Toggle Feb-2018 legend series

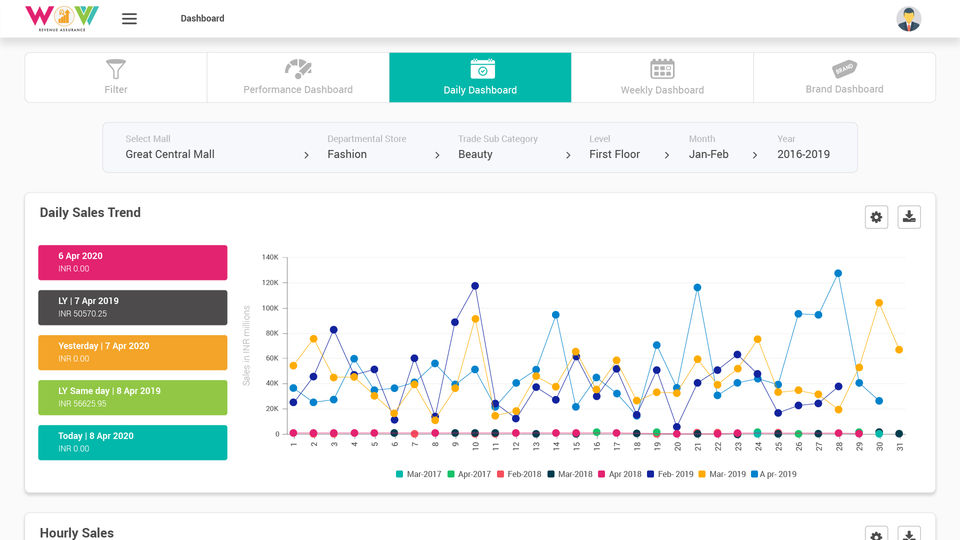519,474
